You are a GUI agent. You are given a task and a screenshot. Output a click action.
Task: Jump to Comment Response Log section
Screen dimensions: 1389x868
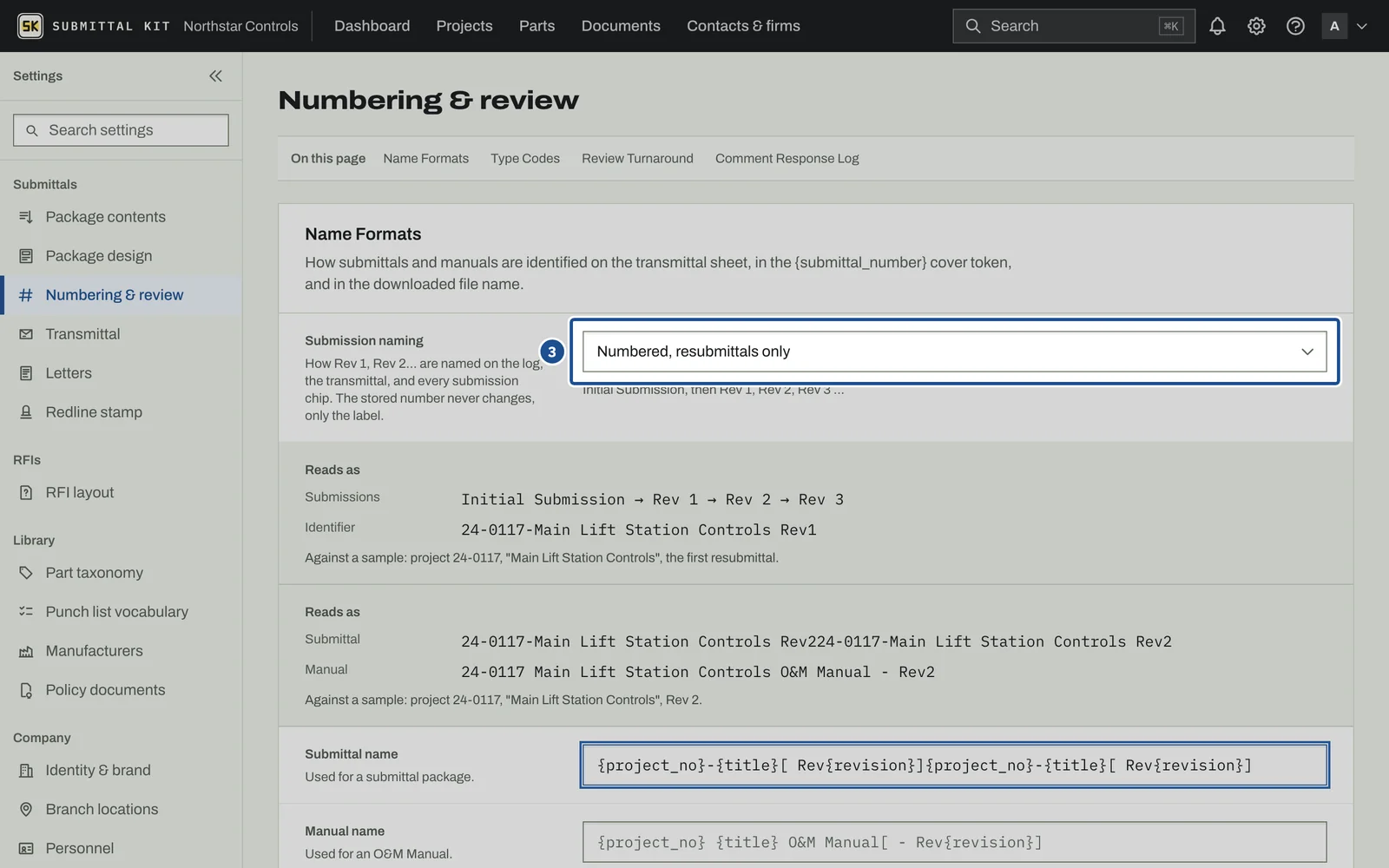point(787,158)
